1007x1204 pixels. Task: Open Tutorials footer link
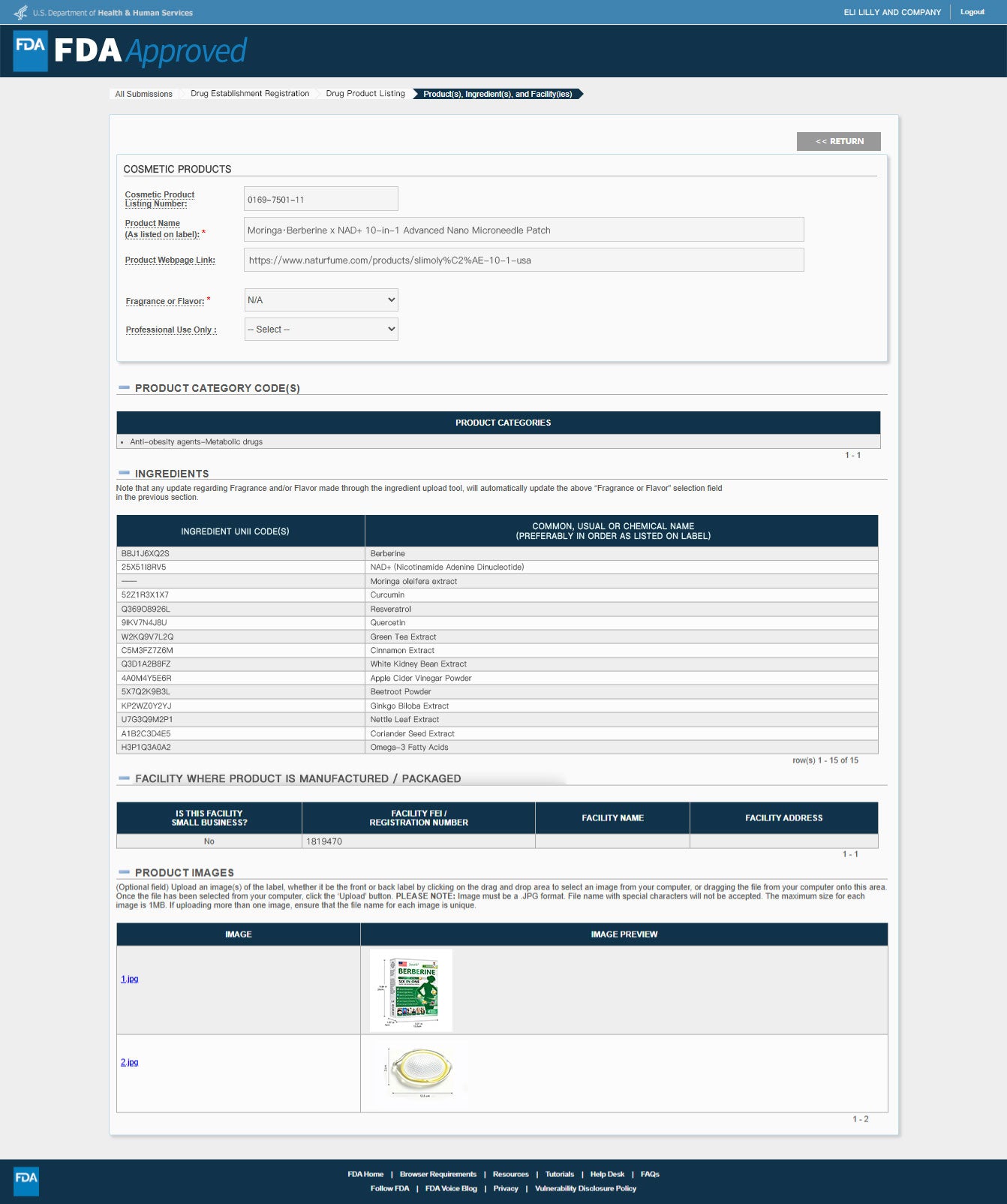[560, 1174]
